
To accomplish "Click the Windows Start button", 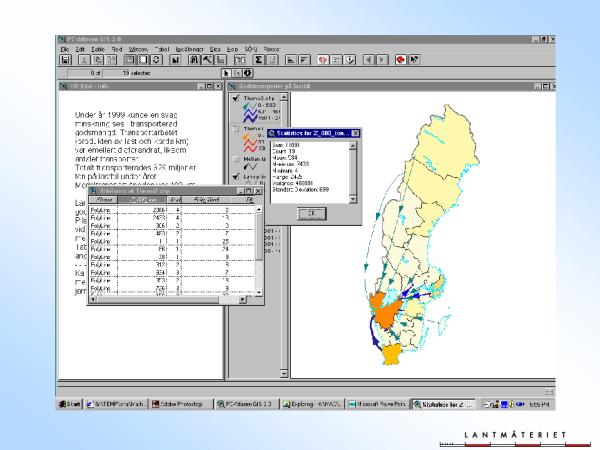I will (69, 404).
